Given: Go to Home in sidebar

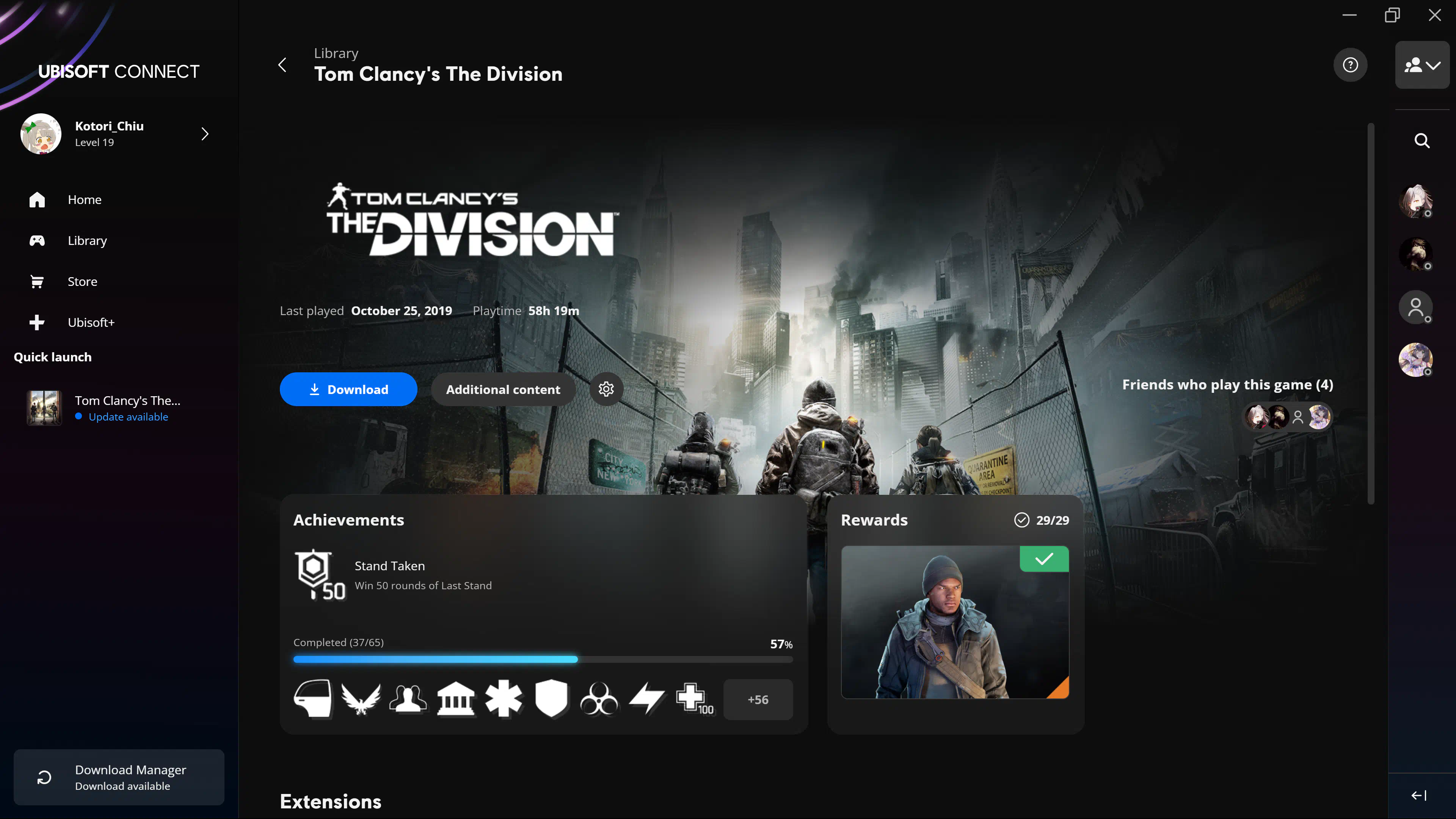Looking at the screenshot, I should 84,199.
